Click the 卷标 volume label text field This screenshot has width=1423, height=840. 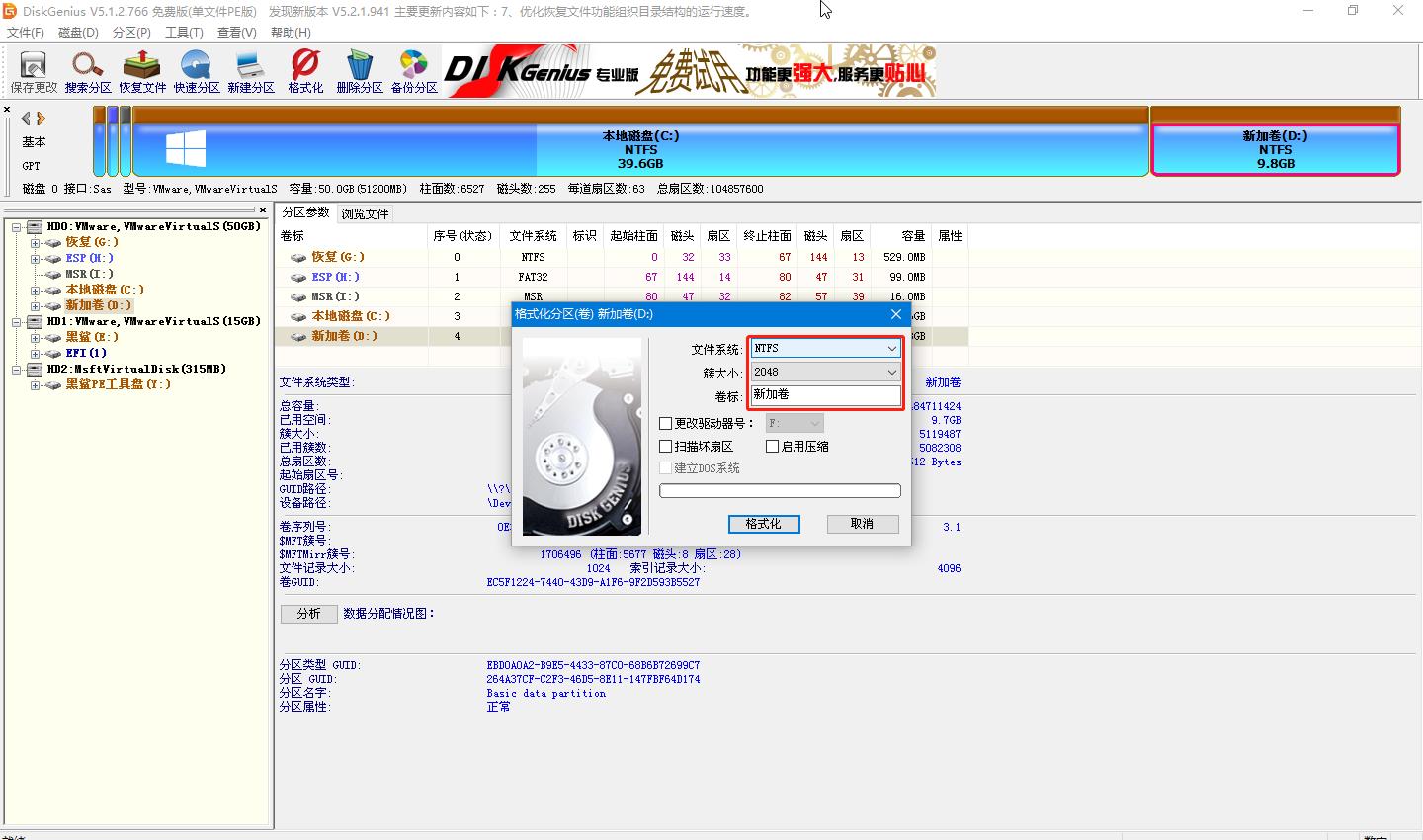coord(825,395)
